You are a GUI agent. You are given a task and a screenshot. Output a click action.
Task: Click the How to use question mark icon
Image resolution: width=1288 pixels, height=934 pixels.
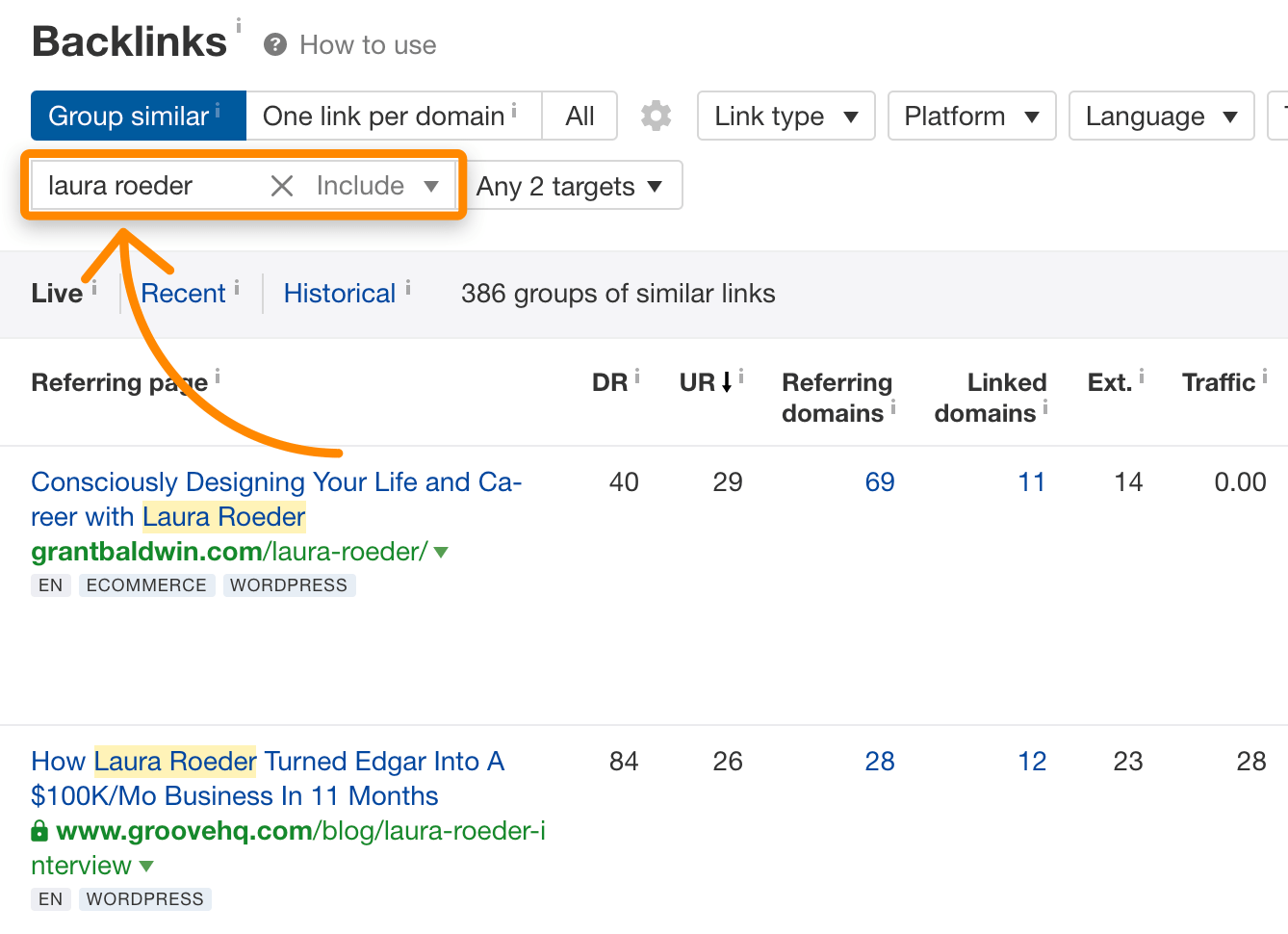tap(275, 45)
